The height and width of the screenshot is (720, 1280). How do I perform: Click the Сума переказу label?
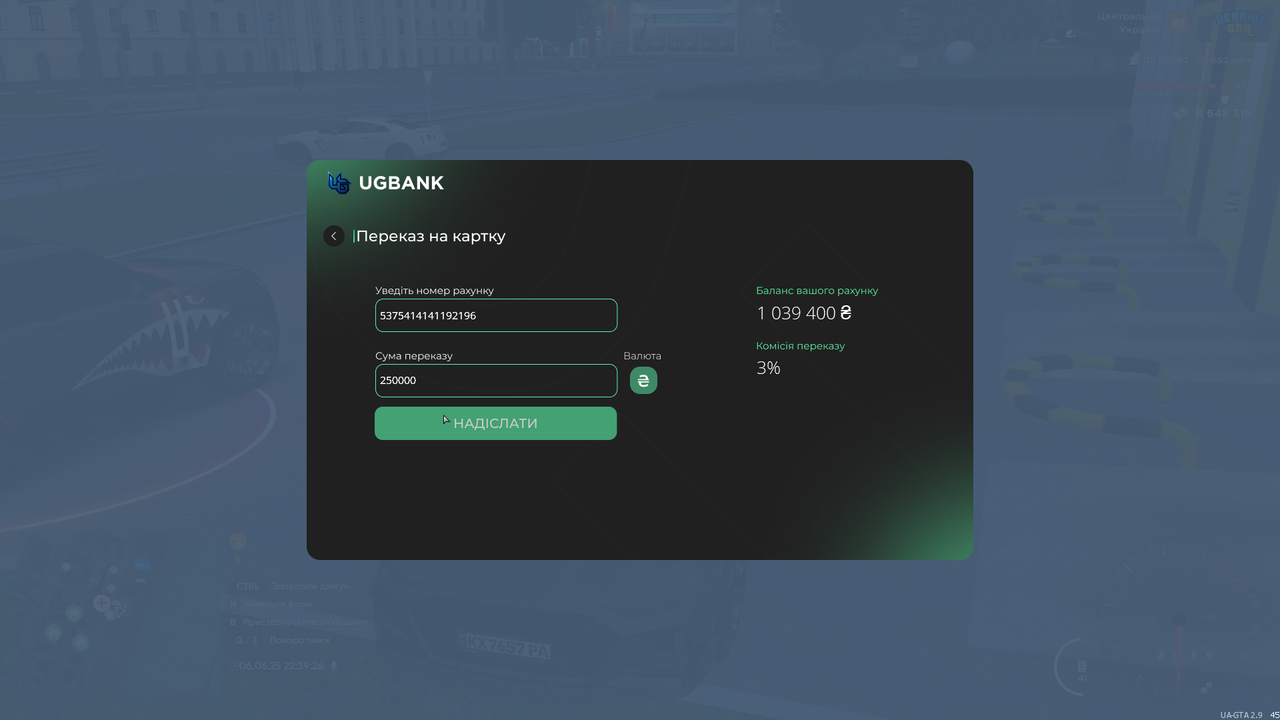pos(414,356)
